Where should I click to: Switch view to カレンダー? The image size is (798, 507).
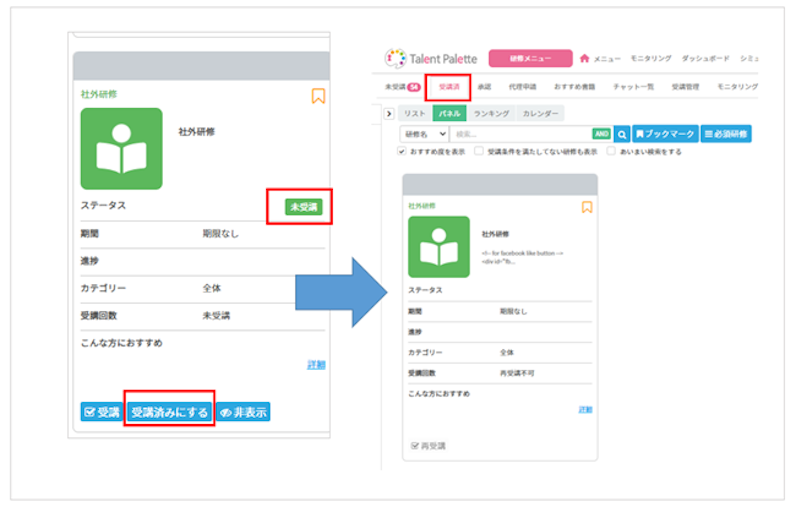(x=540, y=114)
